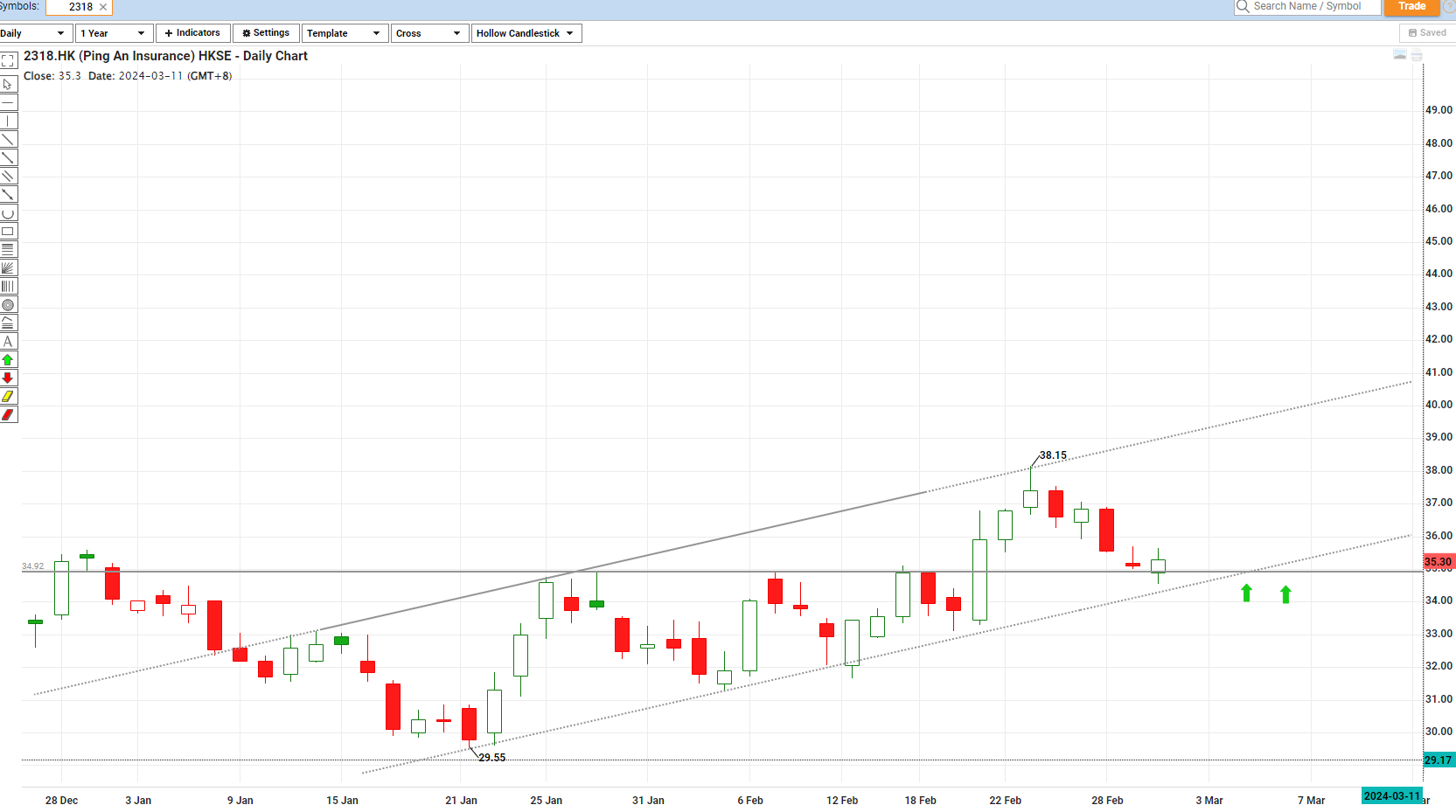Expand the 1 Year range dropdown

coord(114,32)
